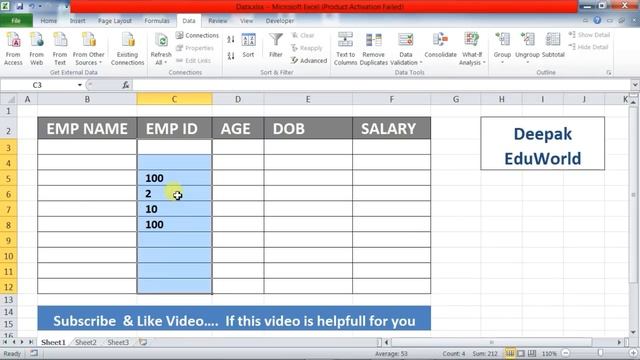Viewport: 640px width, 360px height.
Task: Switch to Normal view
Action: click(x=510, y=353)
